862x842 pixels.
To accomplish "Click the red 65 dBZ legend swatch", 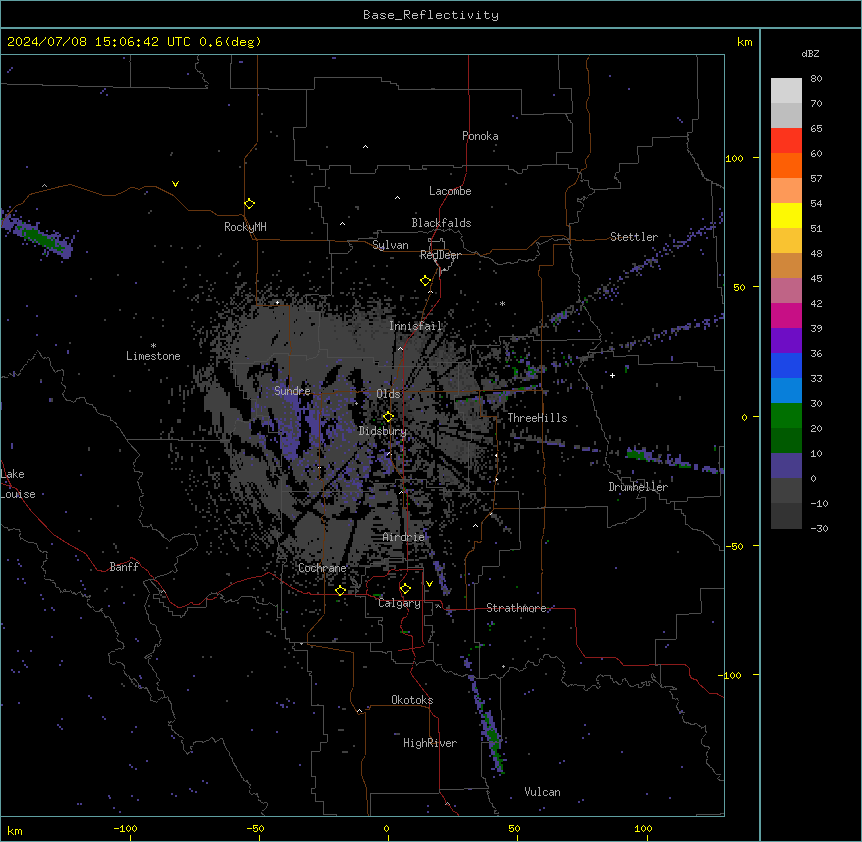I will point(786,140).
